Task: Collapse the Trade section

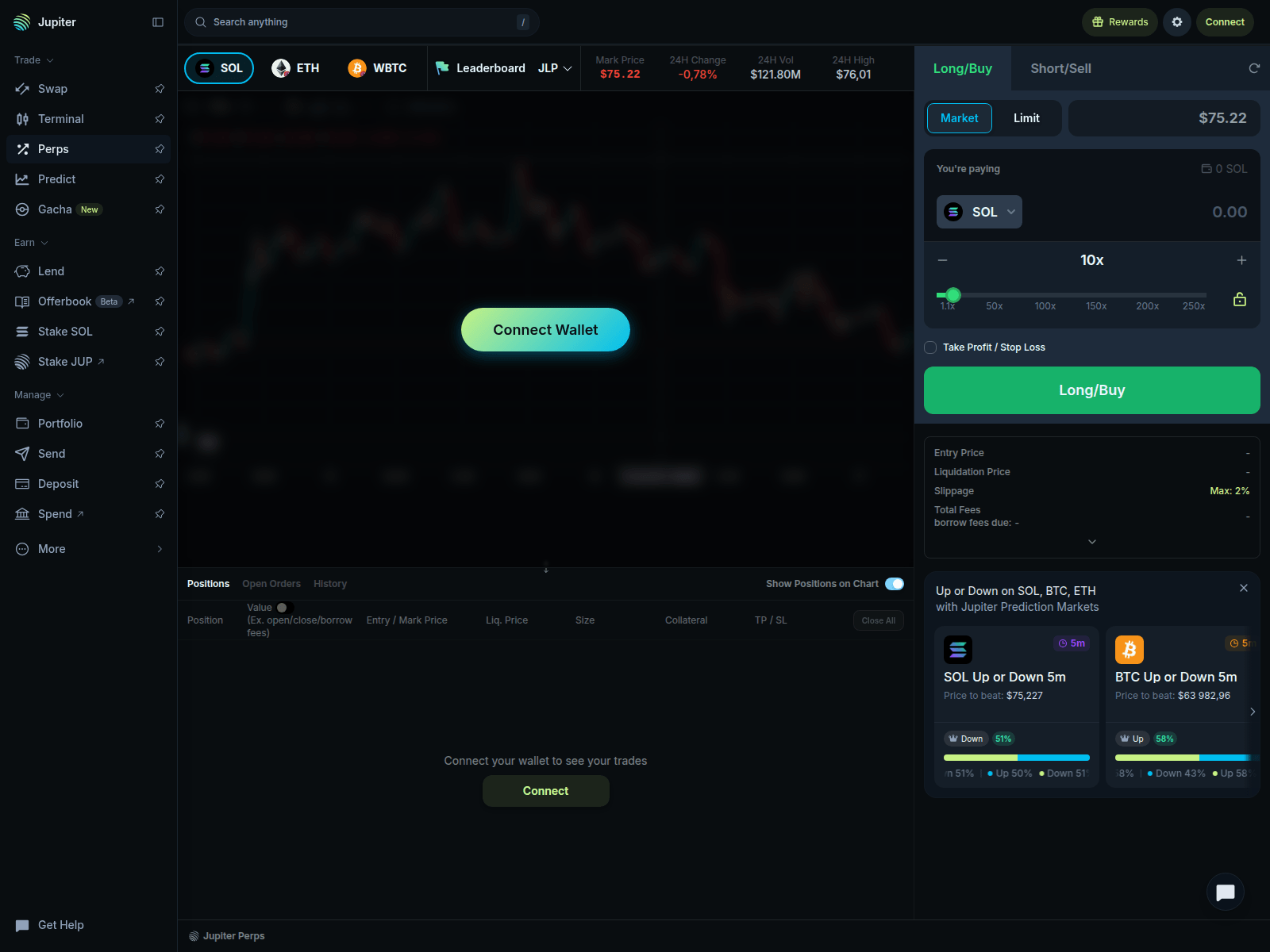Action: tap(34, 60)
